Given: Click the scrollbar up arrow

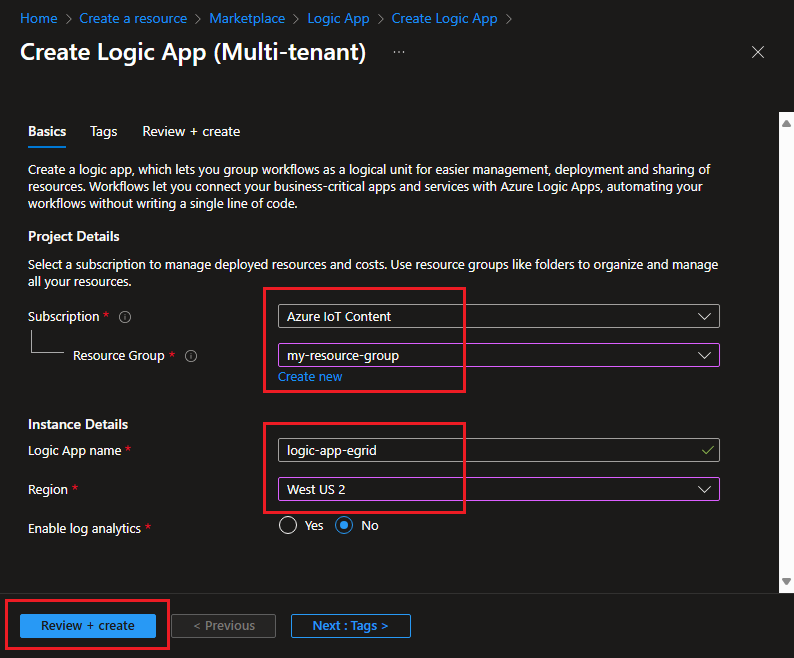Looking at the screenshot, I should [x=785, y=121].
